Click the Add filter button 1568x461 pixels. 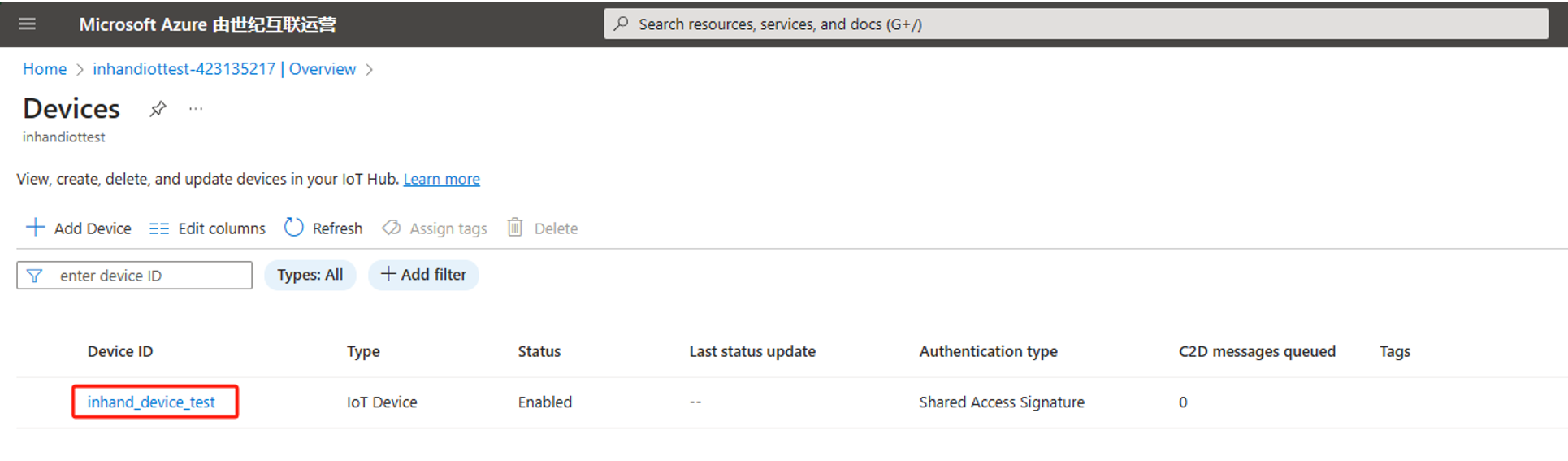(x=423, y=275)
